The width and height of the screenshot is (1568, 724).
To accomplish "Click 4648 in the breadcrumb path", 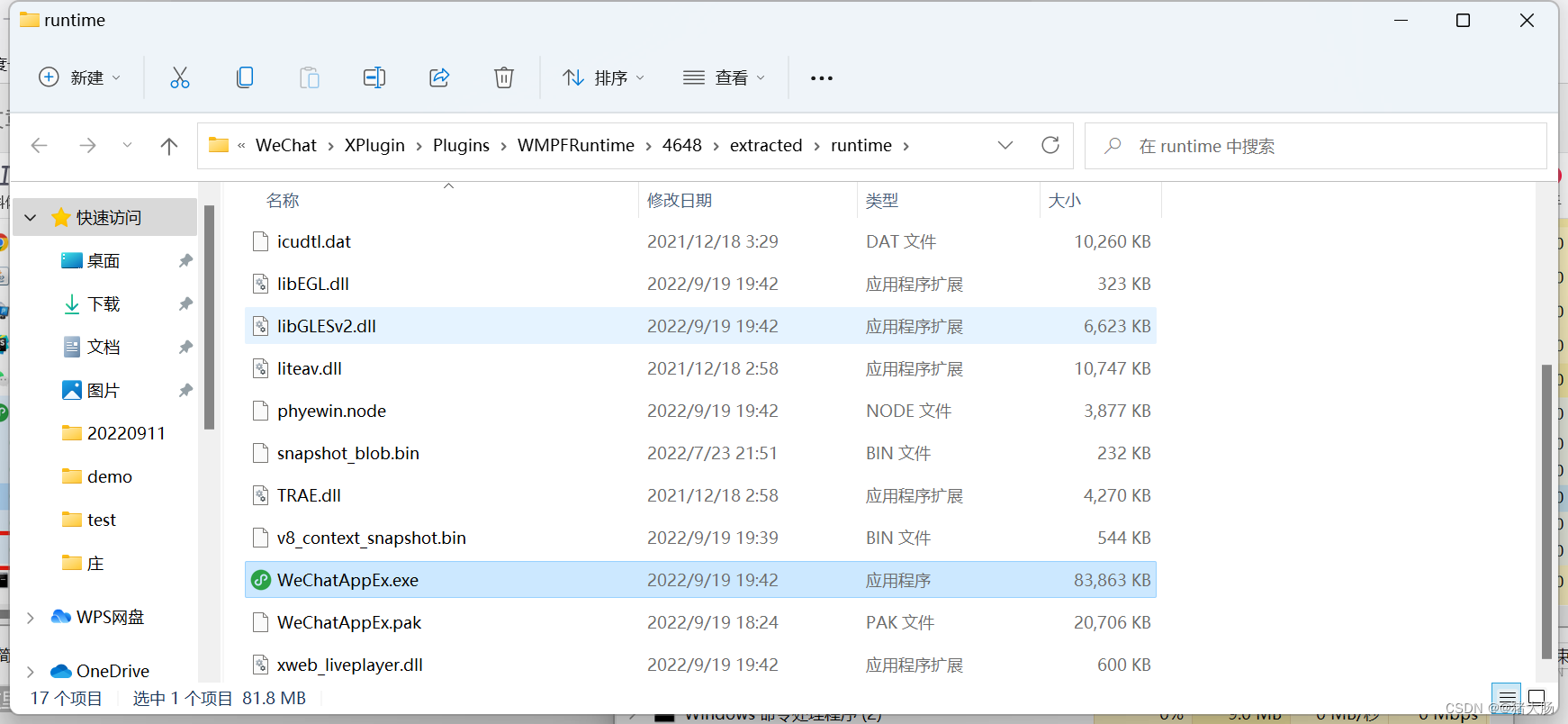I will pyautogui.click(x=682, y=145).
